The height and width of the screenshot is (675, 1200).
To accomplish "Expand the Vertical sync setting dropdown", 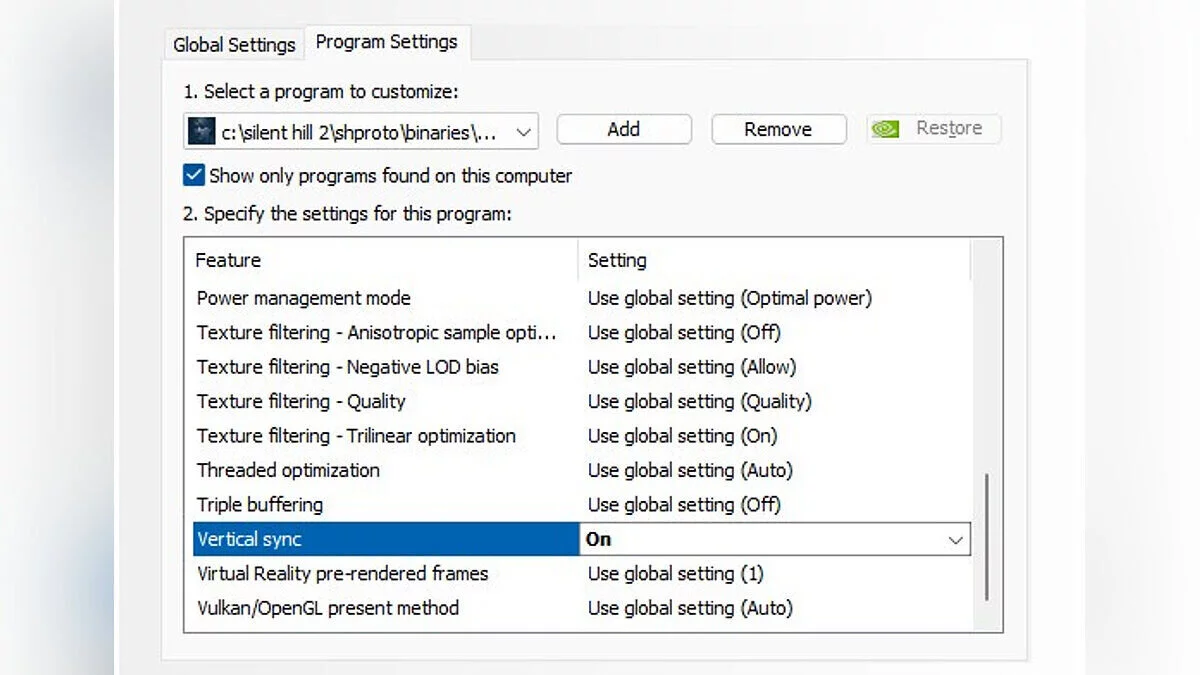I will point(955,540).
